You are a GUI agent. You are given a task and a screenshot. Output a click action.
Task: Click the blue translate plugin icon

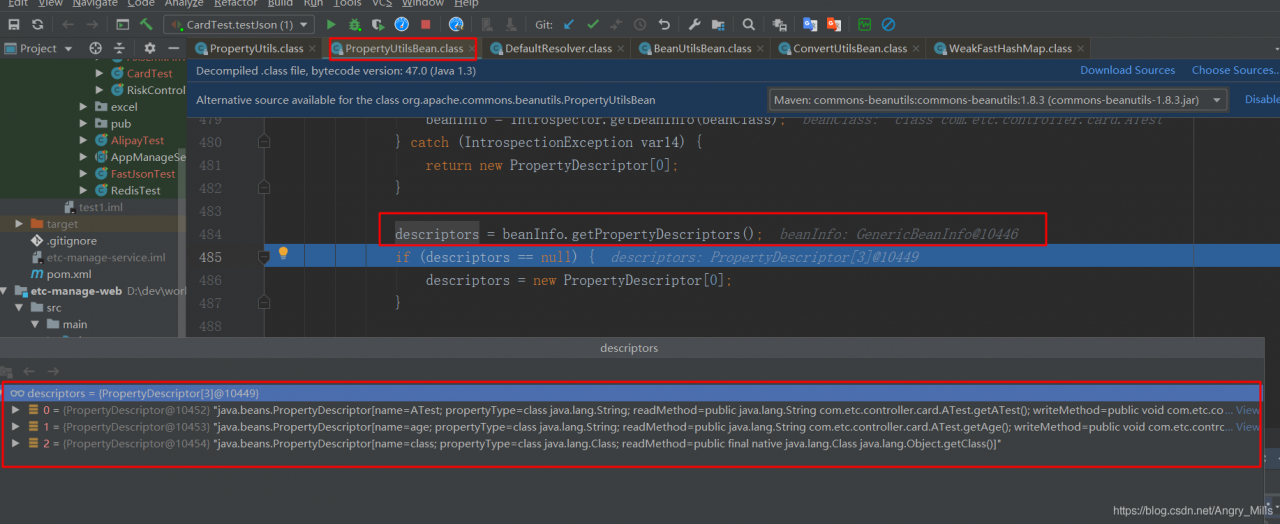coord(810,24)
